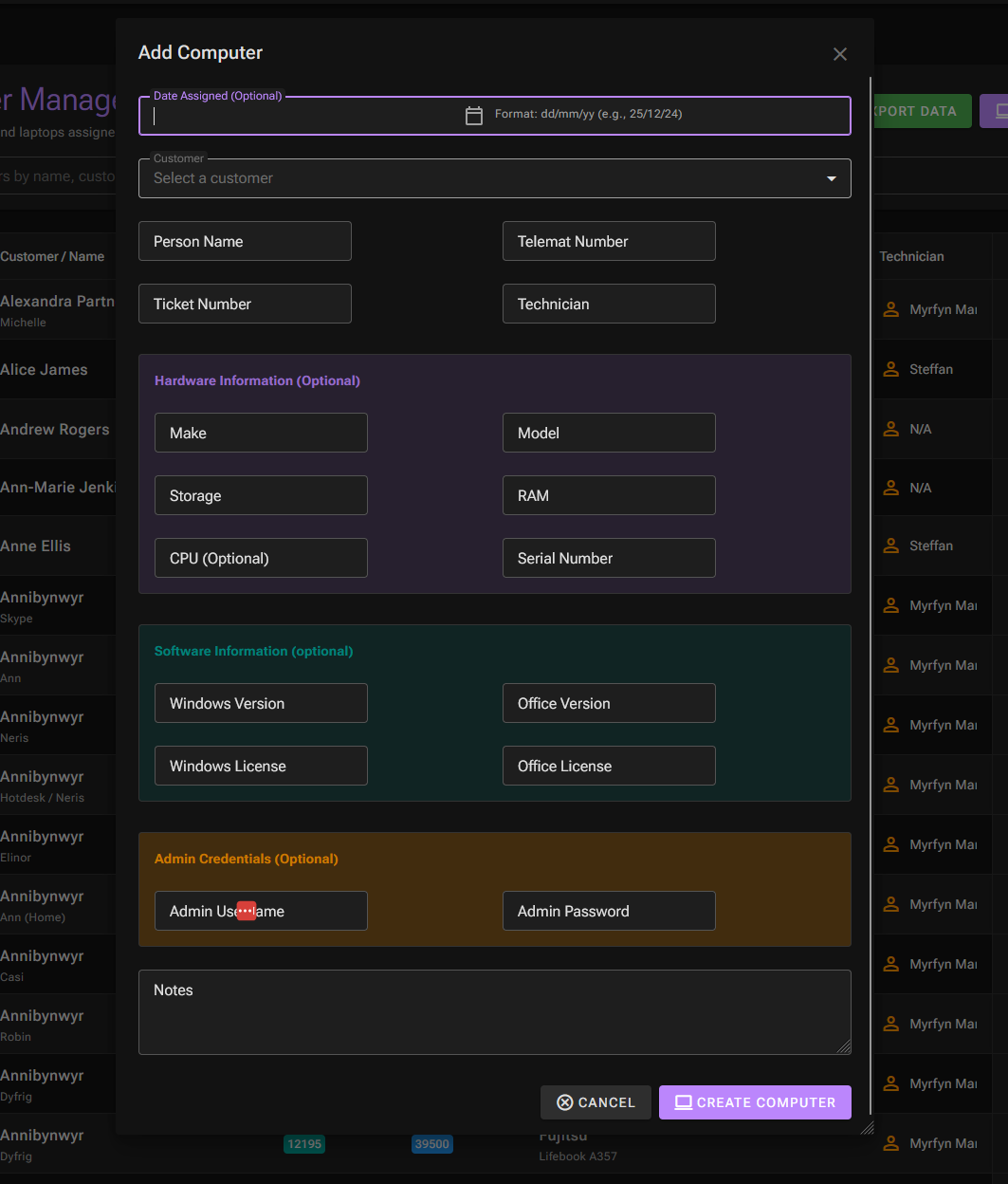1008x1184 pixels.
Task: Click the Notes textarea resize handle
Action: pos(844,1048)
